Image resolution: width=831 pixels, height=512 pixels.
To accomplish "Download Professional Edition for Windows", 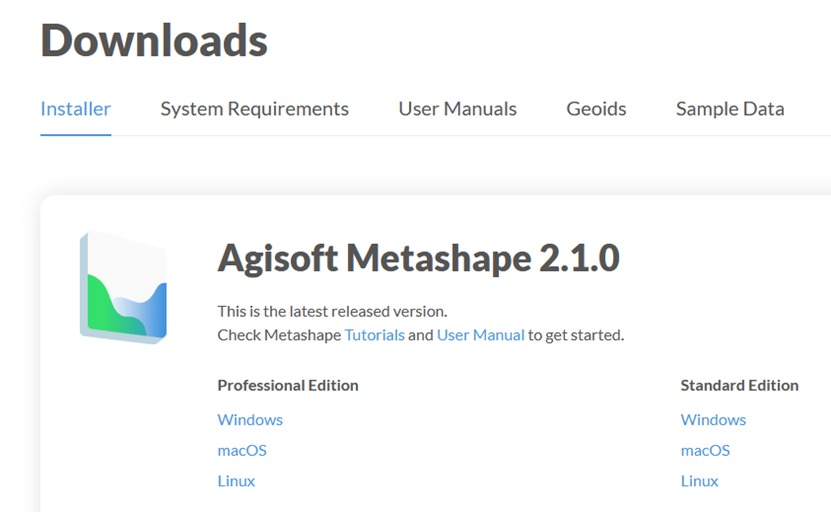I will coord(250,420).
